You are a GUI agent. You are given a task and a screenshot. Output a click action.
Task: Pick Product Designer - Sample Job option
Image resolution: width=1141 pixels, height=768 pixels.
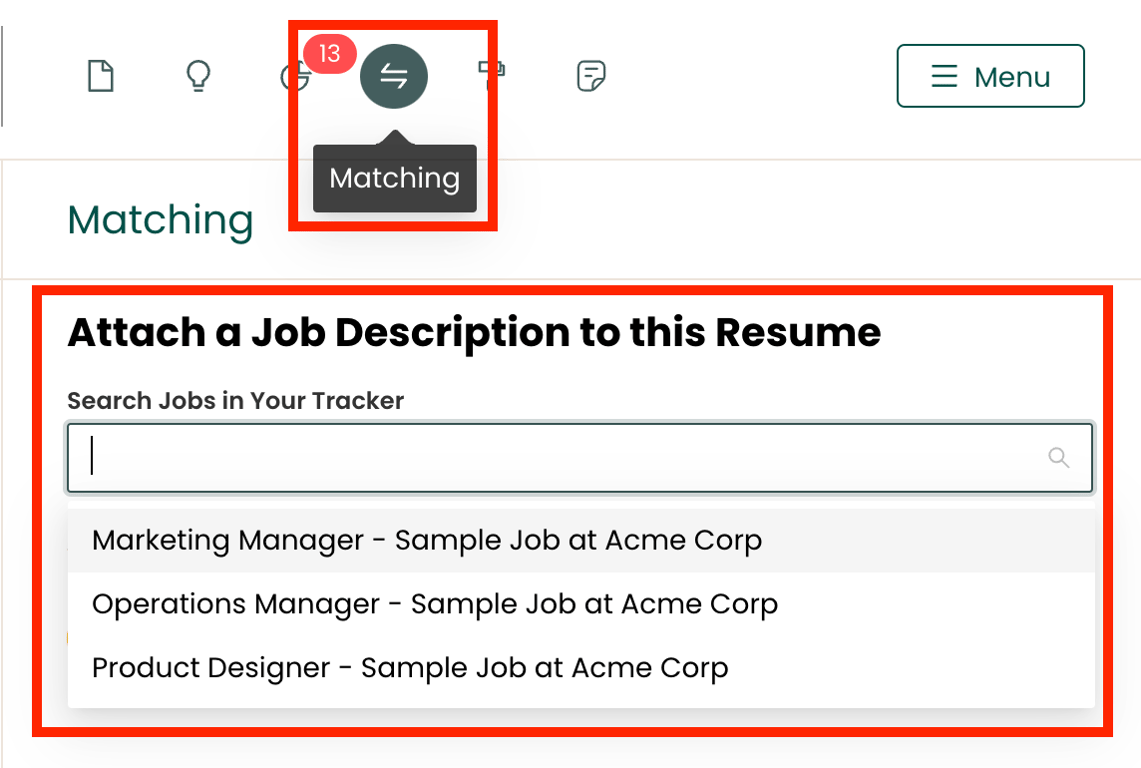(581, 668)
